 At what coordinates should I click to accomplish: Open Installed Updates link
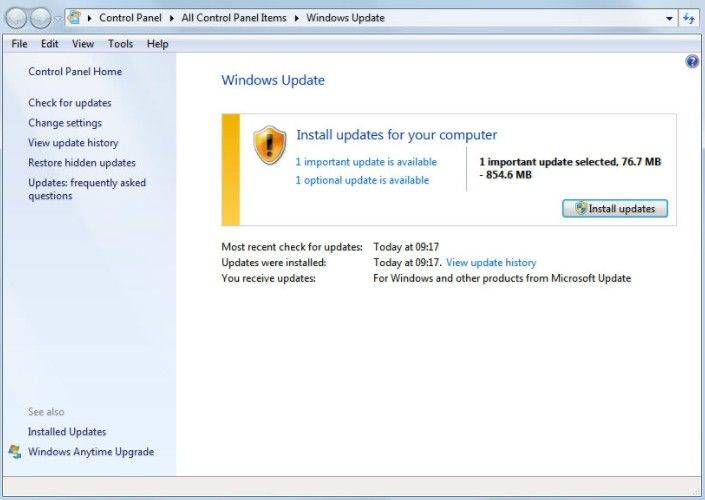[x=67, y=432]
